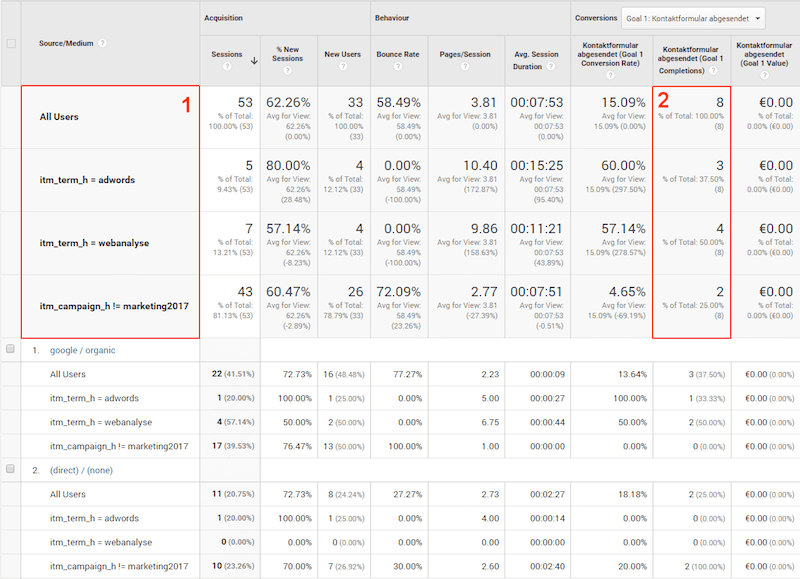The image size is (800, 579).
Task: Click the sort arrow in Sessions column
Action: (254, 61)
